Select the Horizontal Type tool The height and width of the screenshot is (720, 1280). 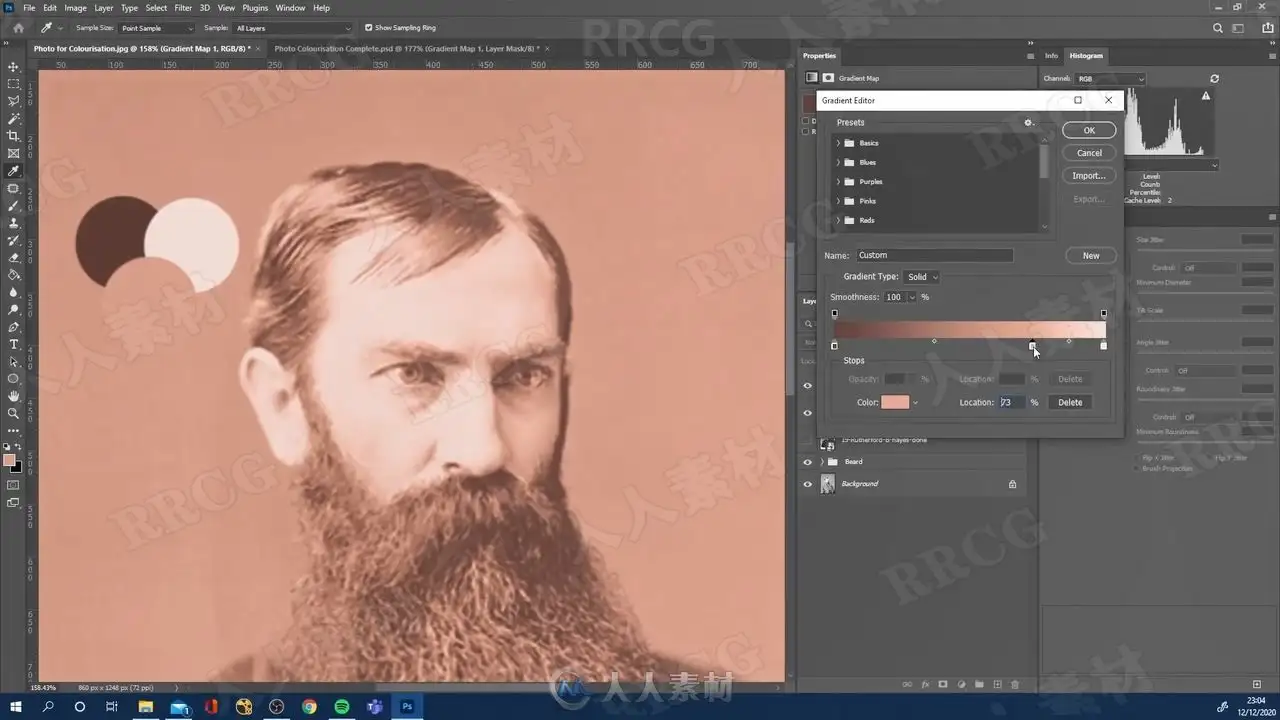[14, 345]
